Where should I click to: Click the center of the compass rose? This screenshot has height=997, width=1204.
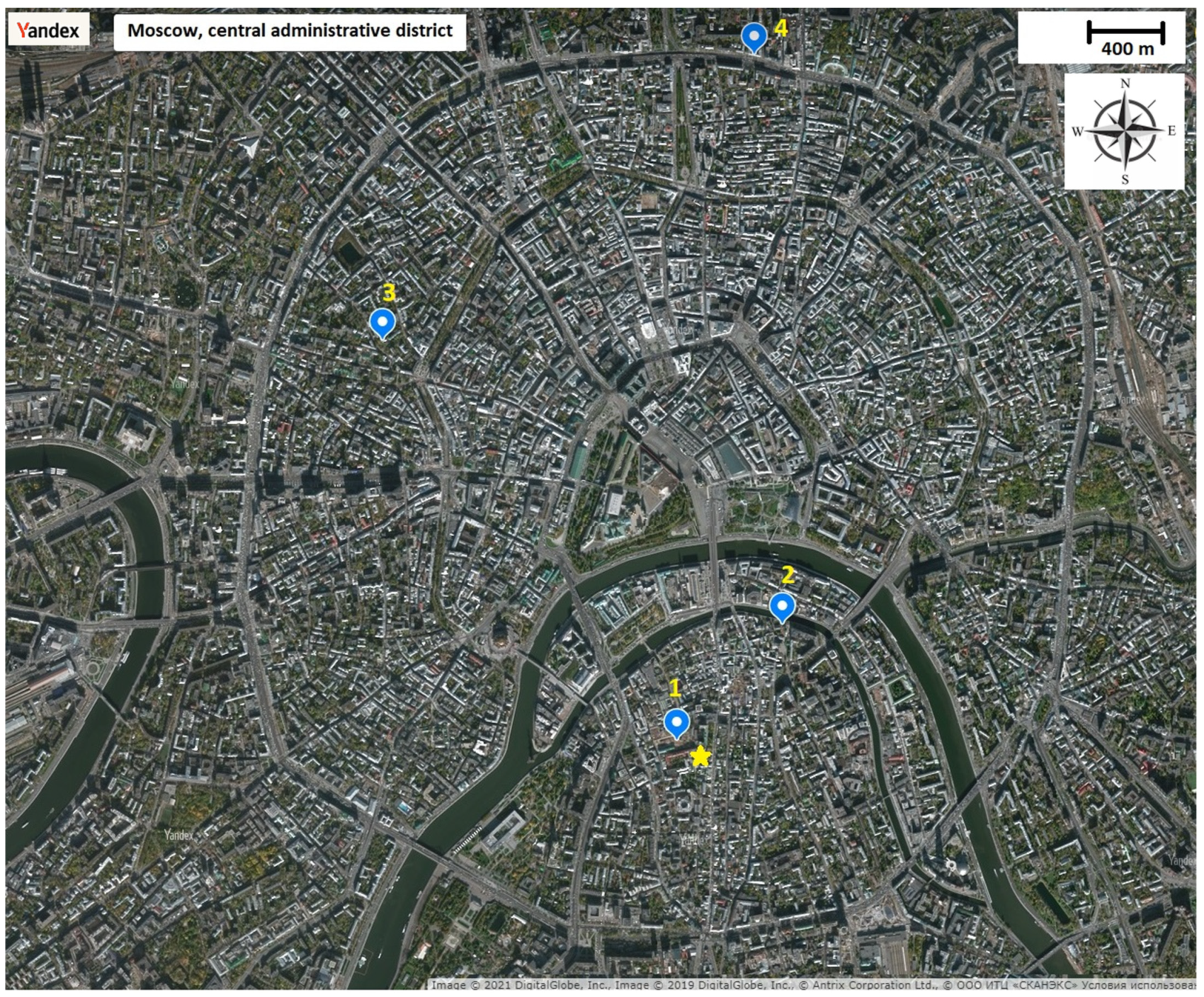click(1124, 131)
